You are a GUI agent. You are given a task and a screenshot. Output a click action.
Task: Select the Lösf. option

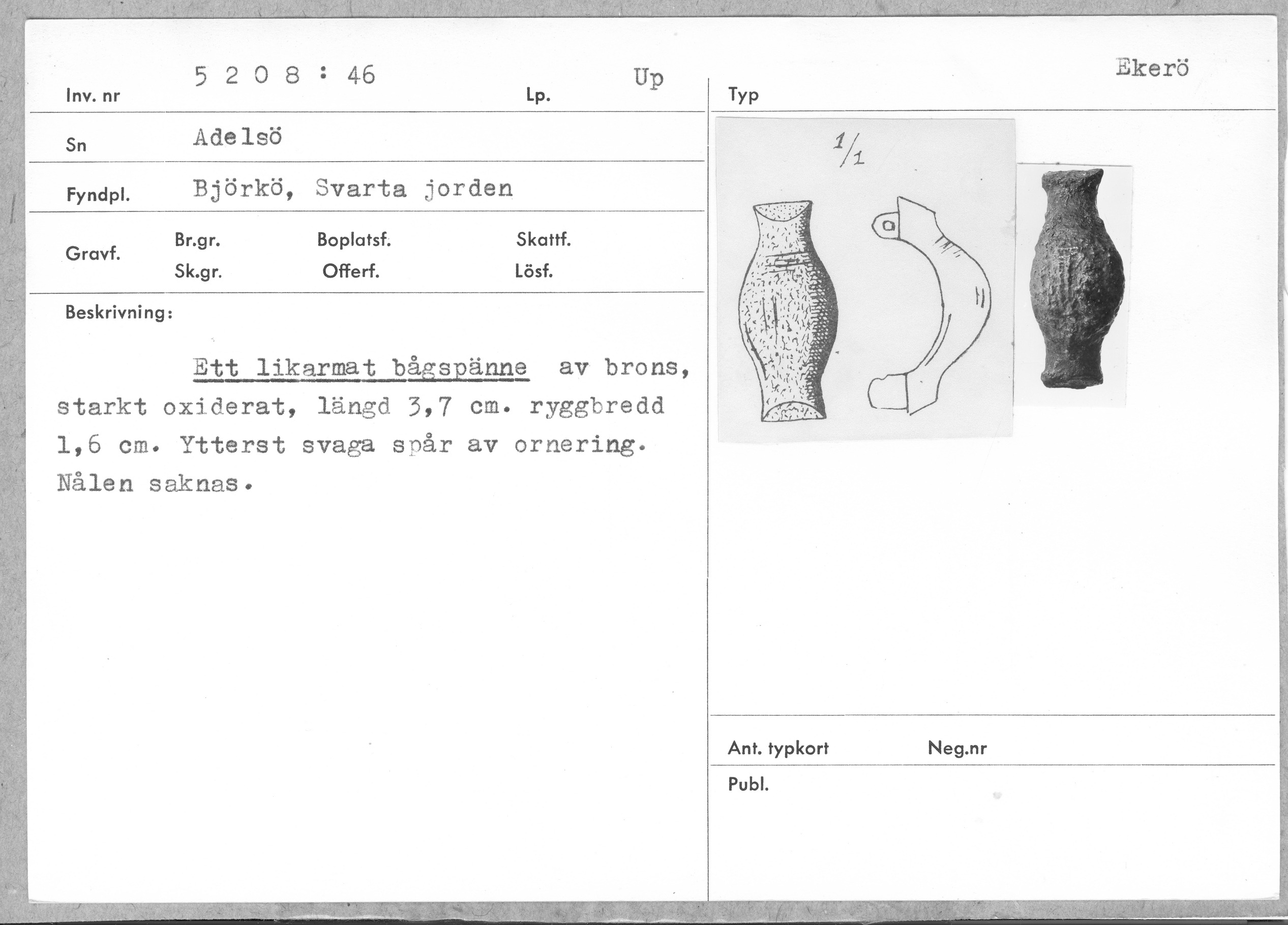pos(533,271)
